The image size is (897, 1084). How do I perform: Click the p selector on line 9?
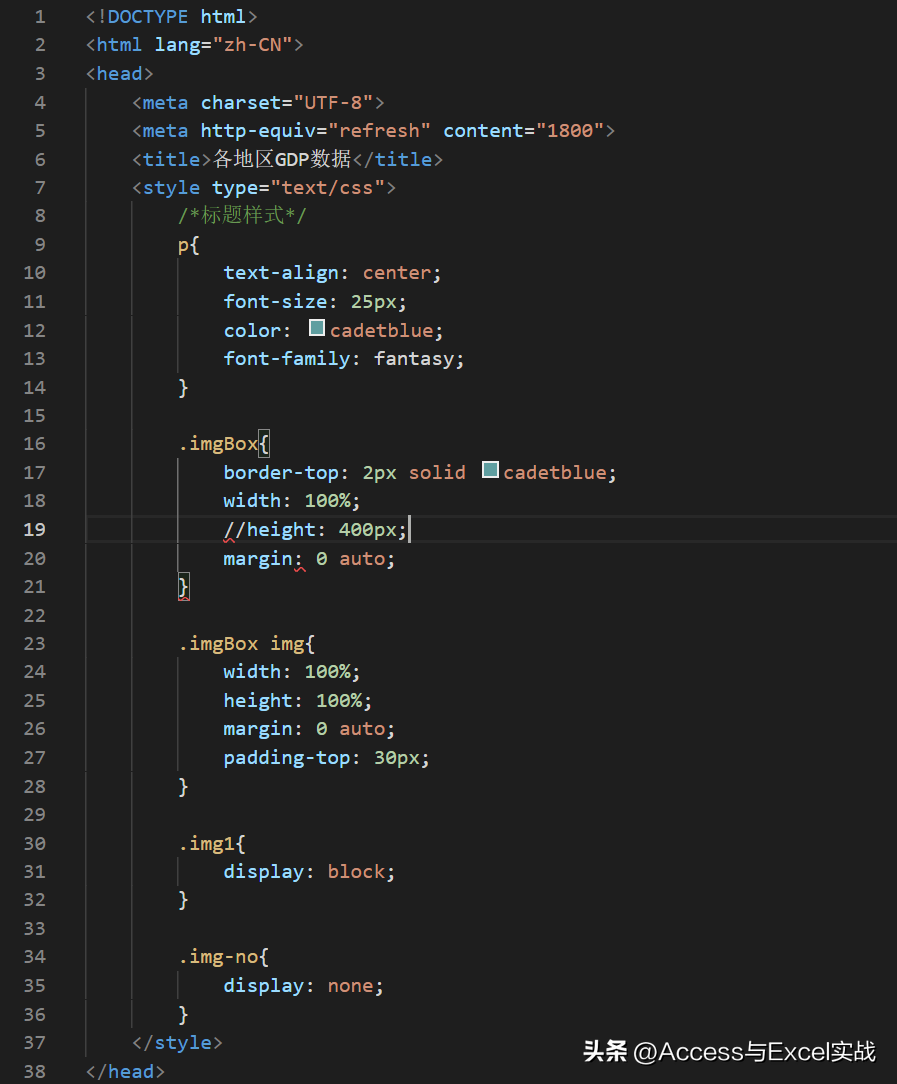(183, 246)
